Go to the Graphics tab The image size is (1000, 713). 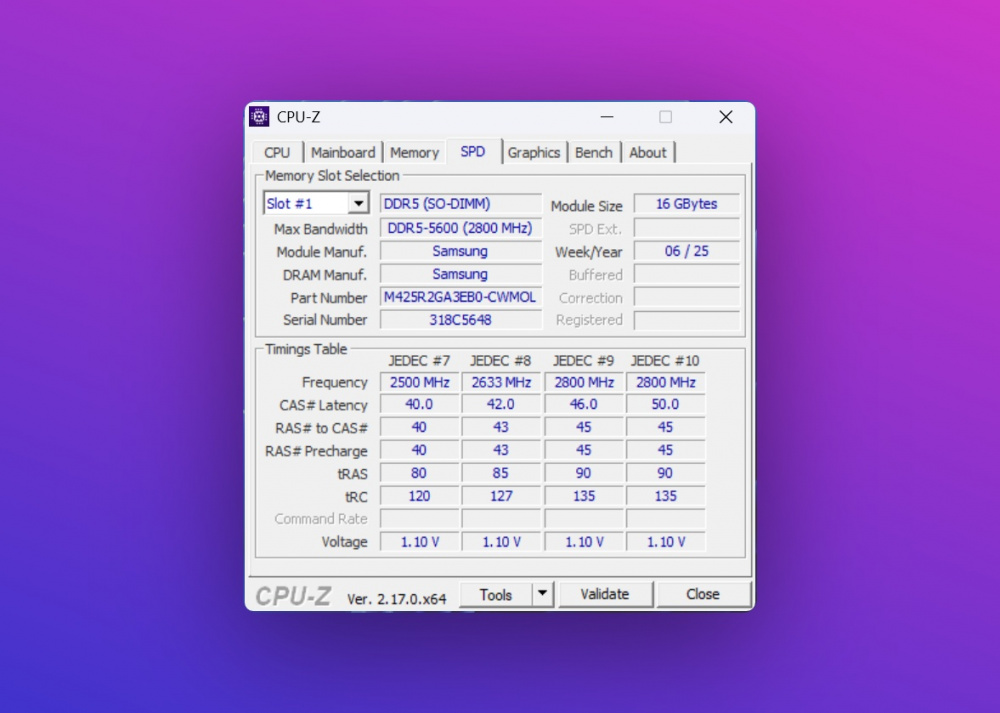coord(534,153)
